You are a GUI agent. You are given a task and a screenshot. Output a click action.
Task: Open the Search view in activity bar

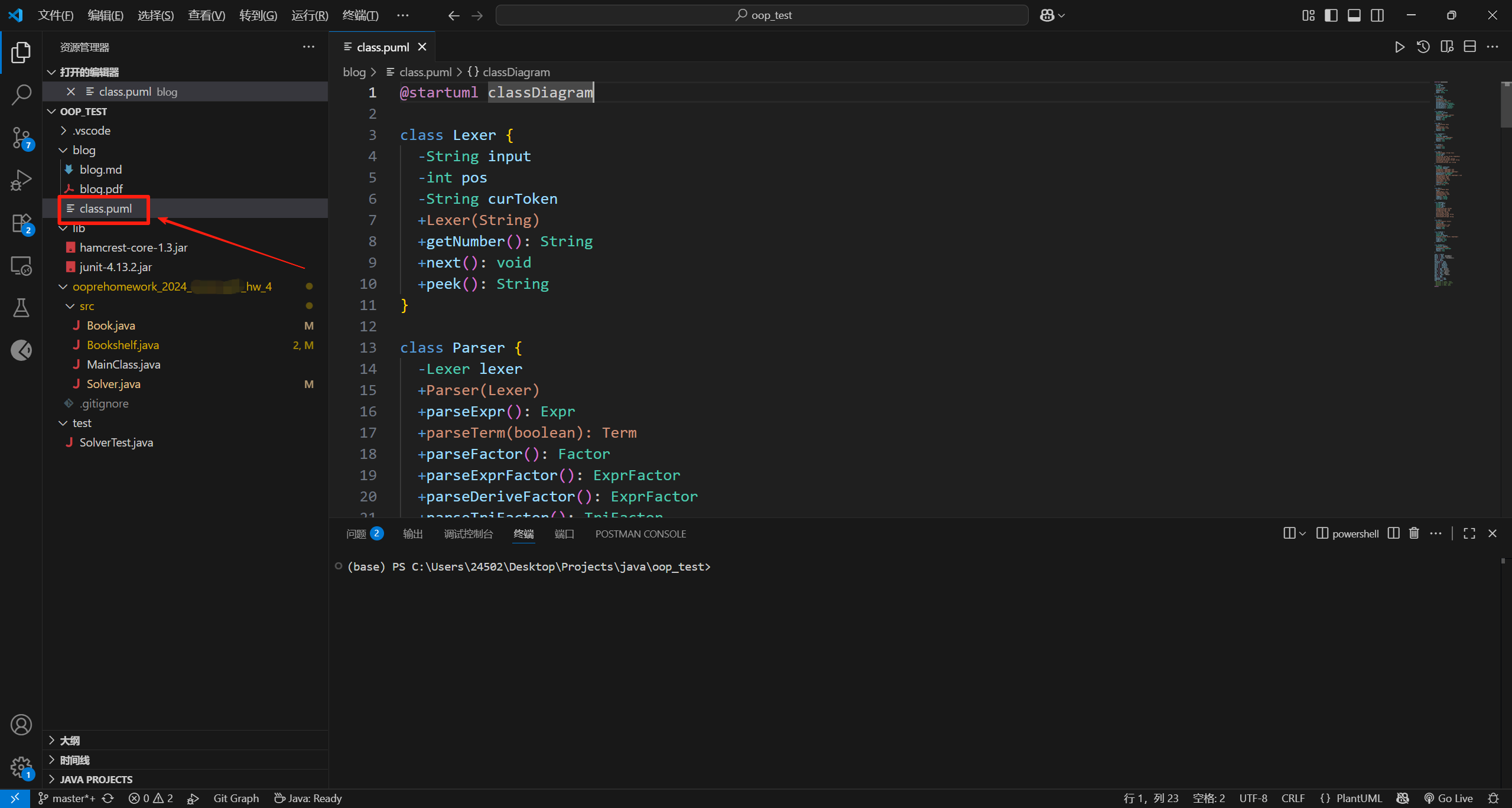[21, 95]
